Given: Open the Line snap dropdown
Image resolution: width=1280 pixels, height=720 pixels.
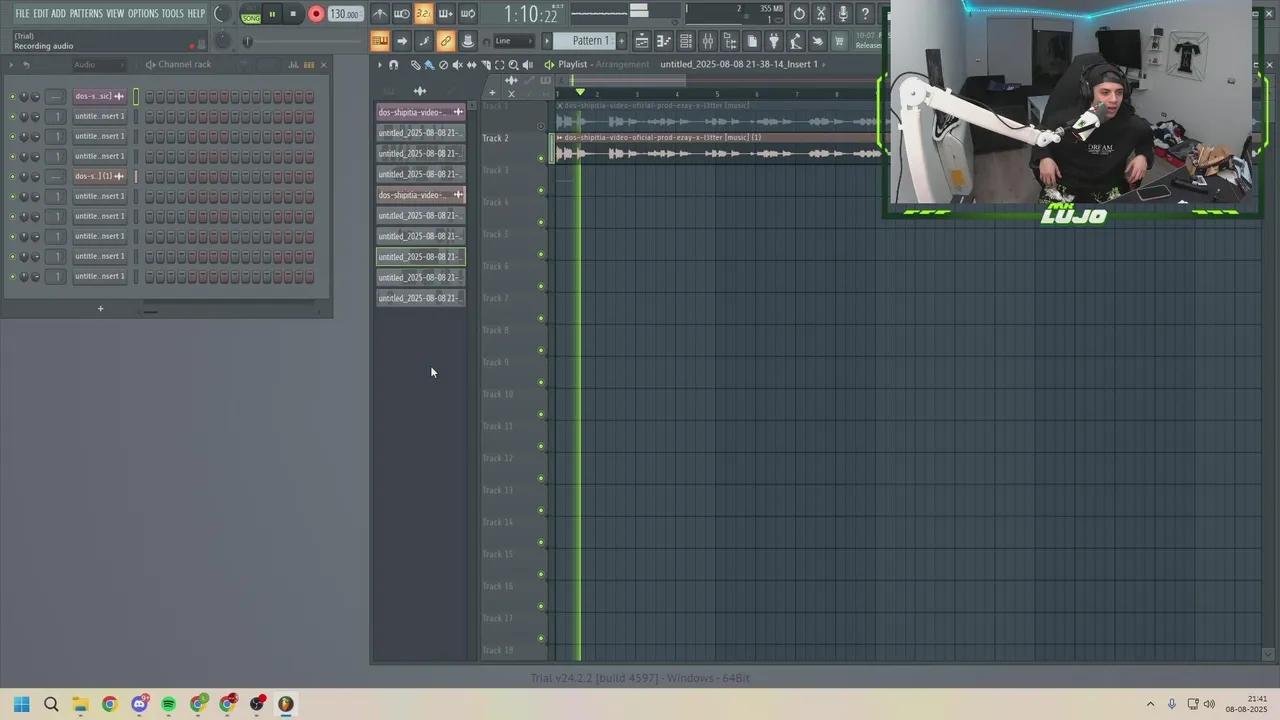Looking at the screenshot, I should (515, 41).
